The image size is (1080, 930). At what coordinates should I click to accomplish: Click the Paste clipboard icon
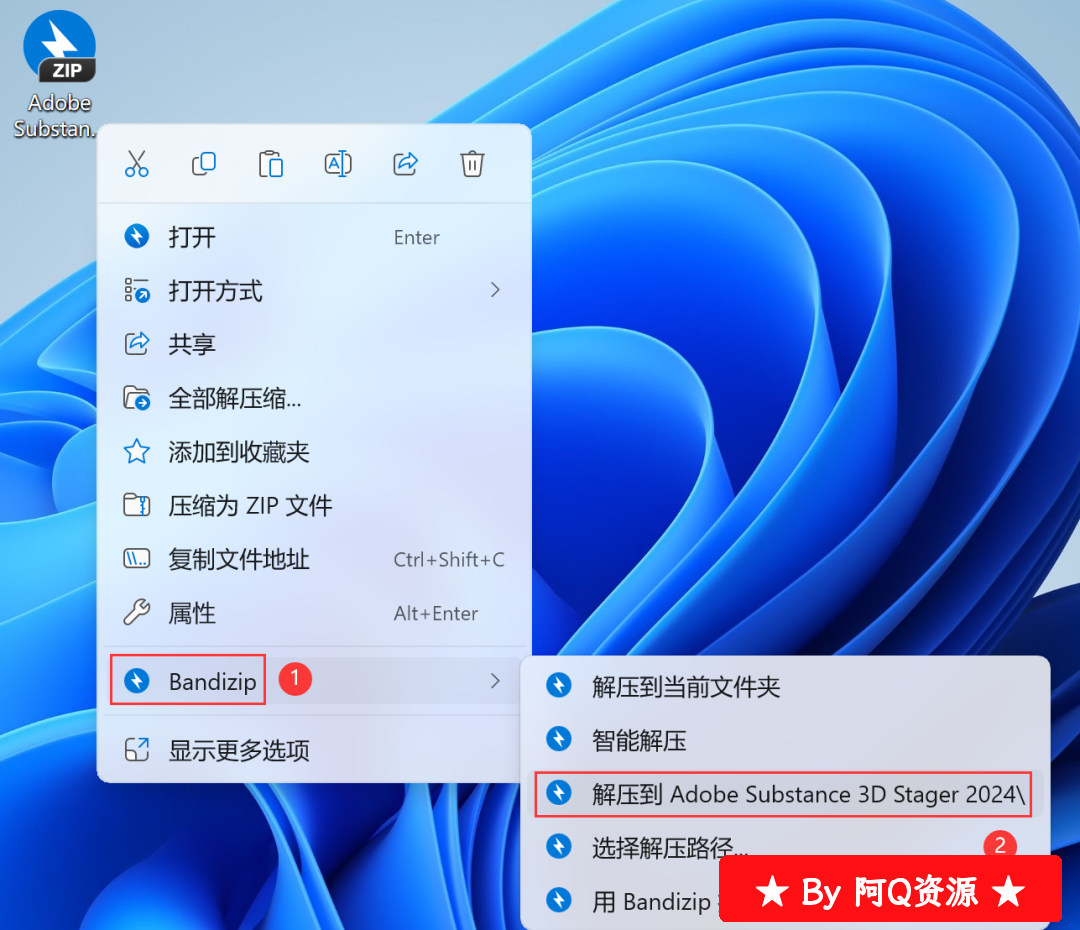pyautogui.click(x=271, y=164)
